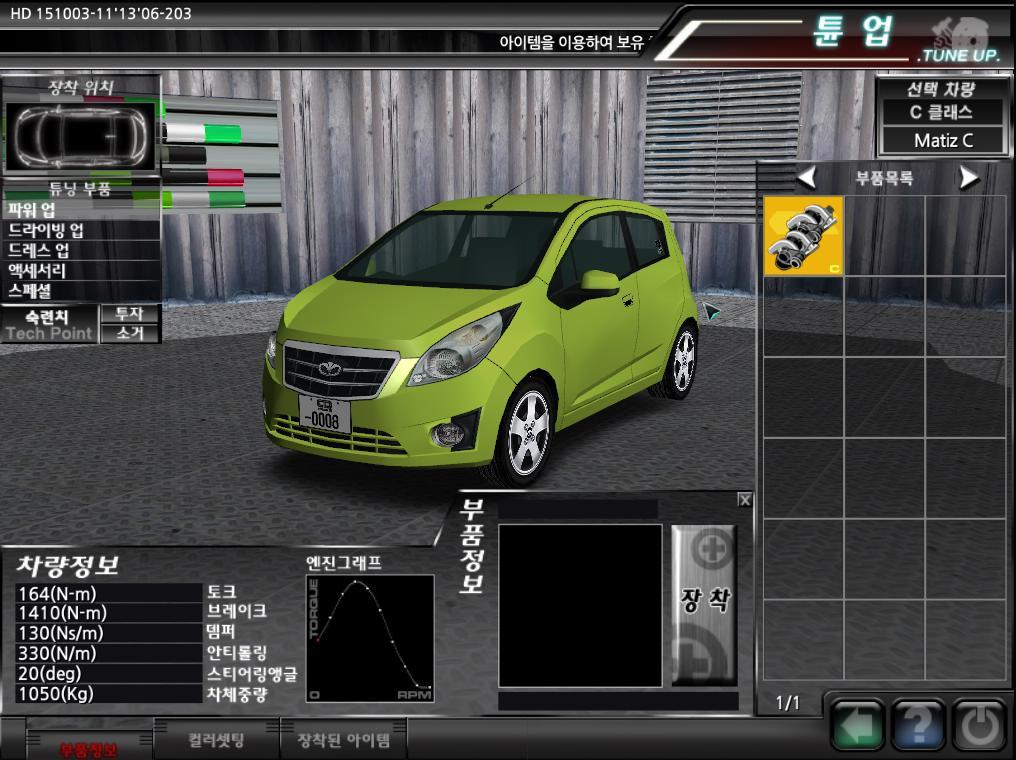Select 드라이빙 업 tuning category

click(81, 230)
